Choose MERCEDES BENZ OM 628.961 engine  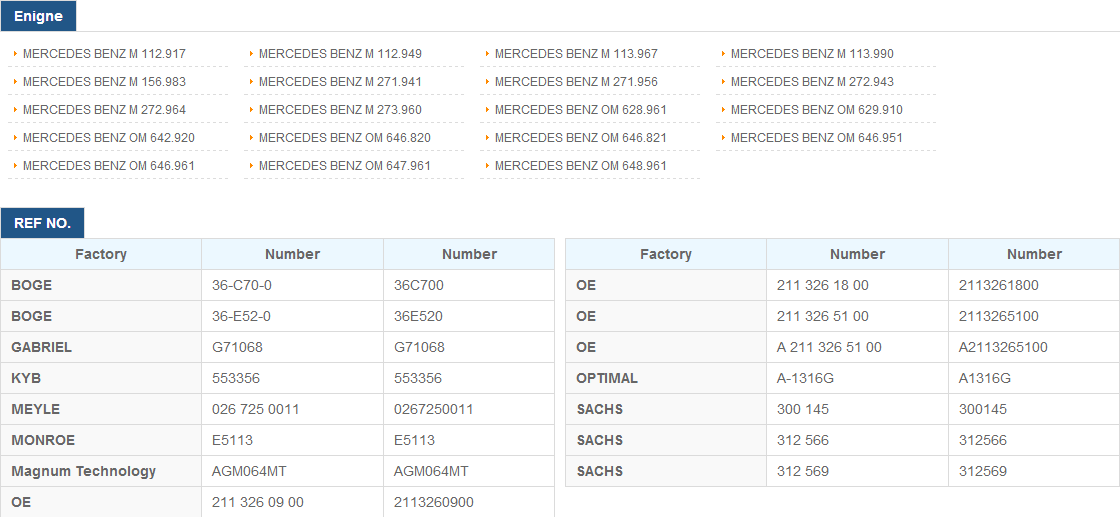[580, 110]
